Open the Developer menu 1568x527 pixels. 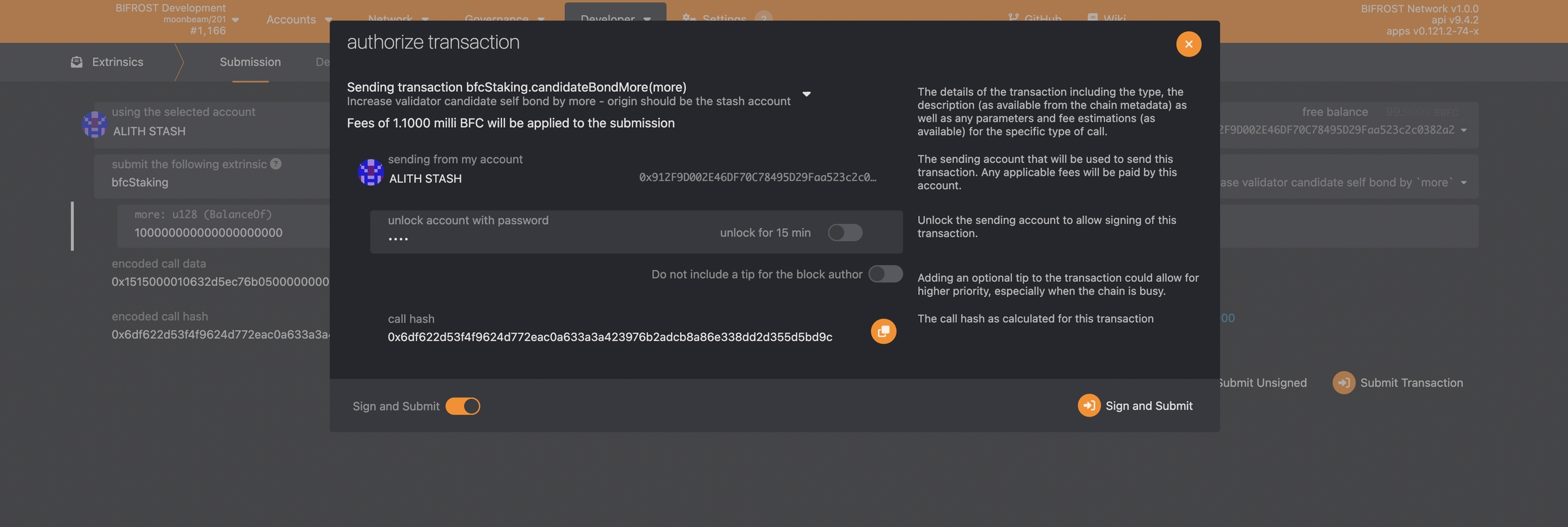[615, 18]
